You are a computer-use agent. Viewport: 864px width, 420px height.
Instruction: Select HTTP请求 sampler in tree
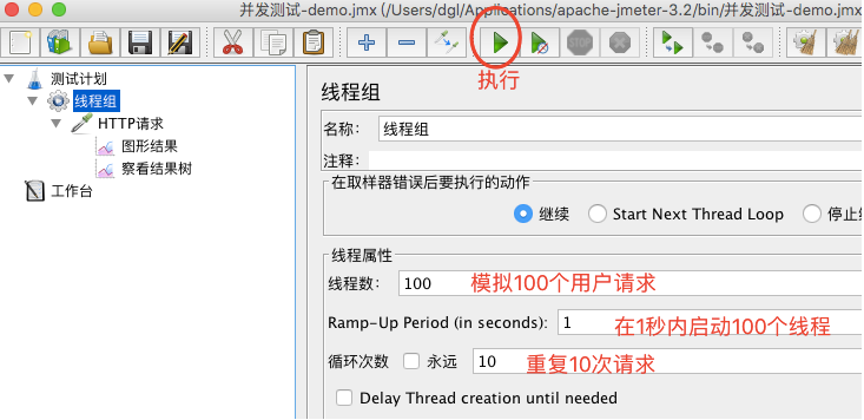[x=131, y=123]
